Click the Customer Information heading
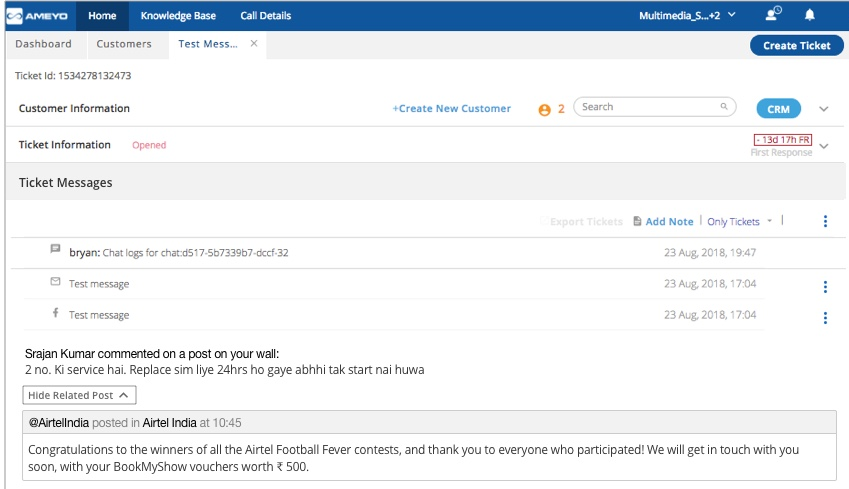 click(x=74, y=108)
